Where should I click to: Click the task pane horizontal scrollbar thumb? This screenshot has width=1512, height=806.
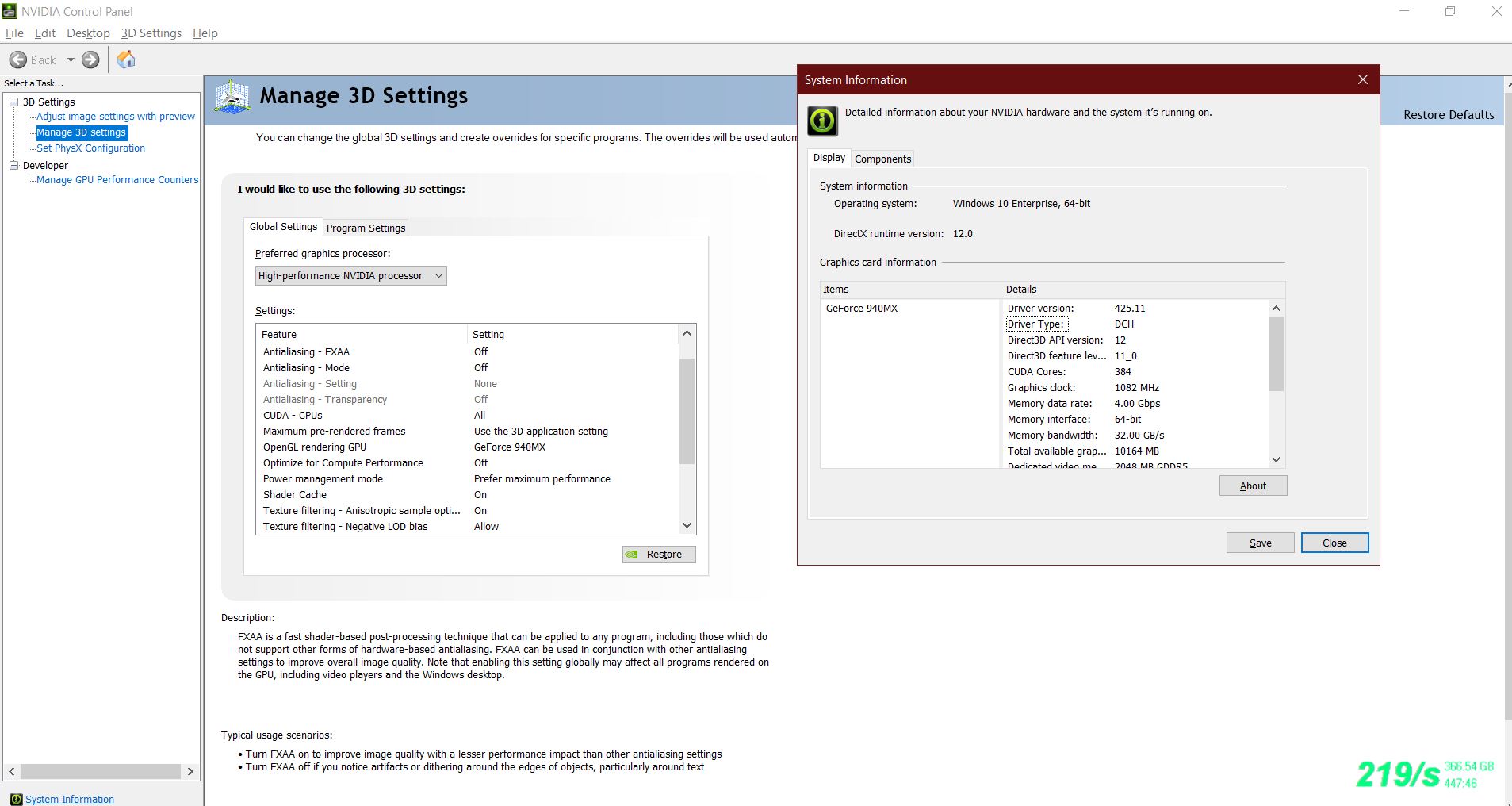pyautogui.click(x=101, y=771)
